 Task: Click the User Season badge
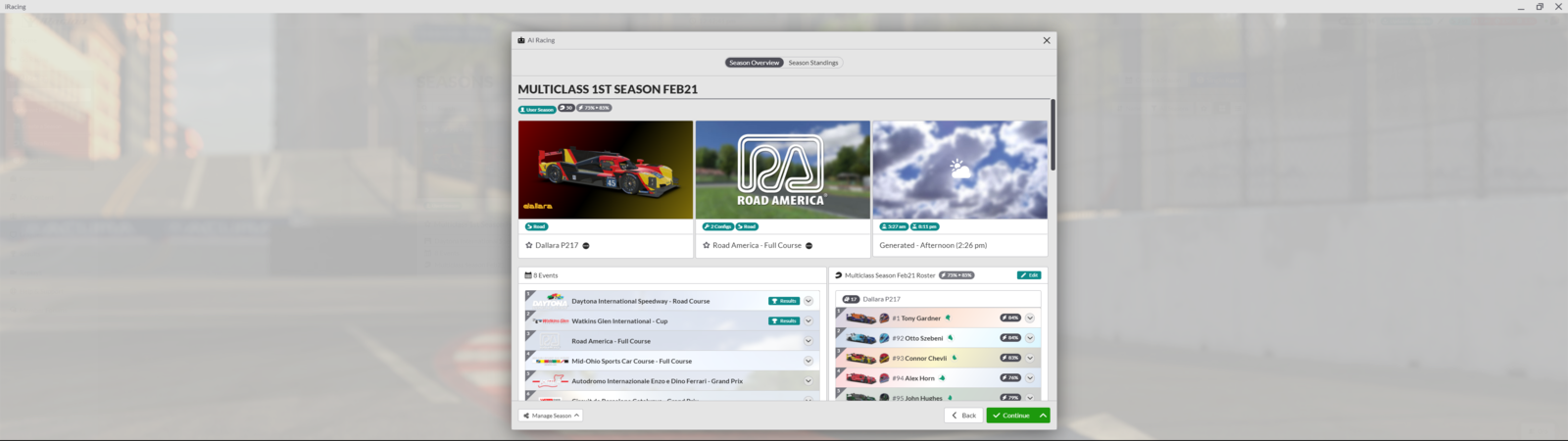click(x=537, y=109)
